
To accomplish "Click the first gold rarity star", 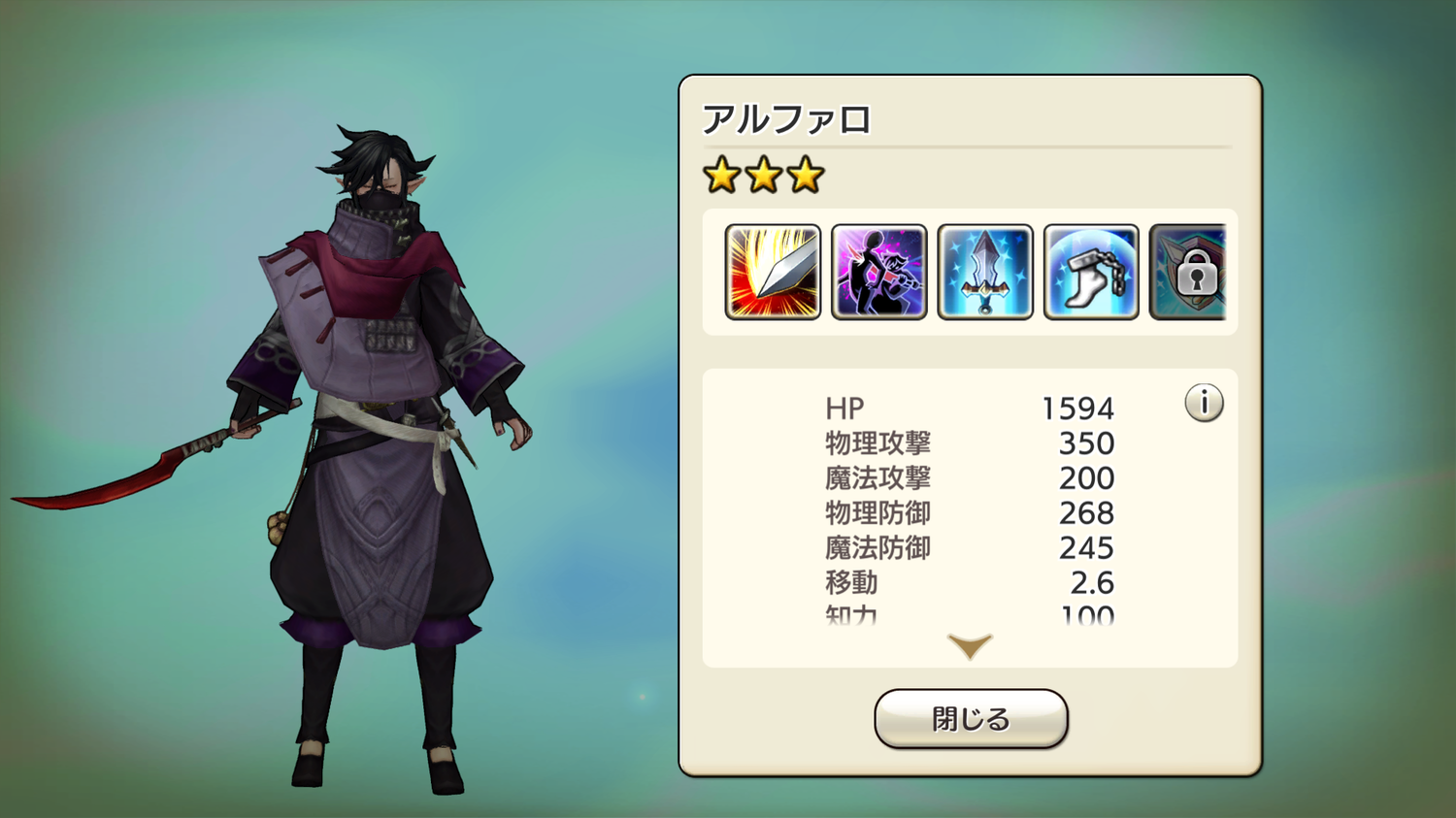I will 722,176.
